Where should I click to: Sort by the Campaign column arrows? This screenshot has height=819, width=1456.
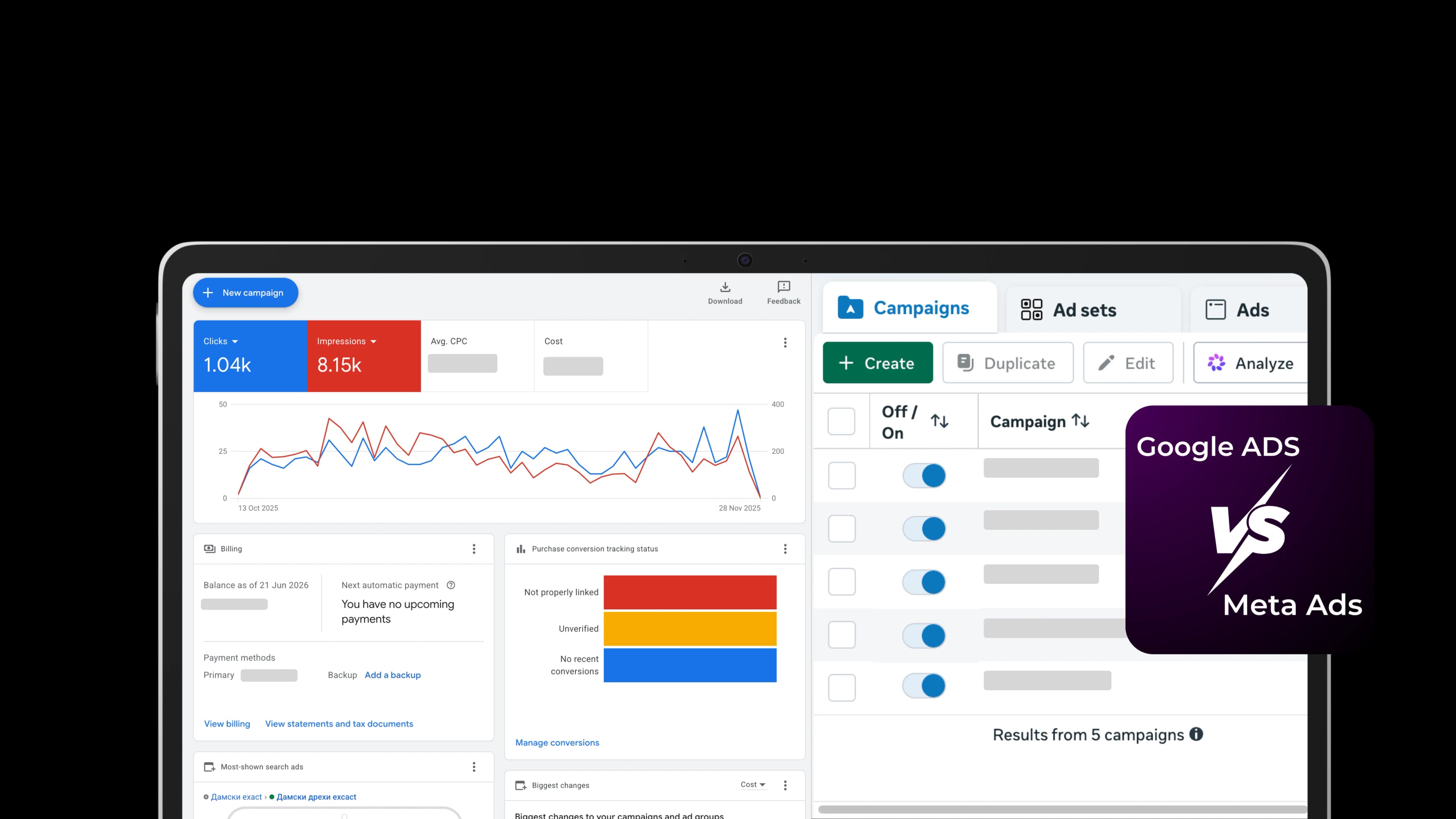(x=1080, y=420)
